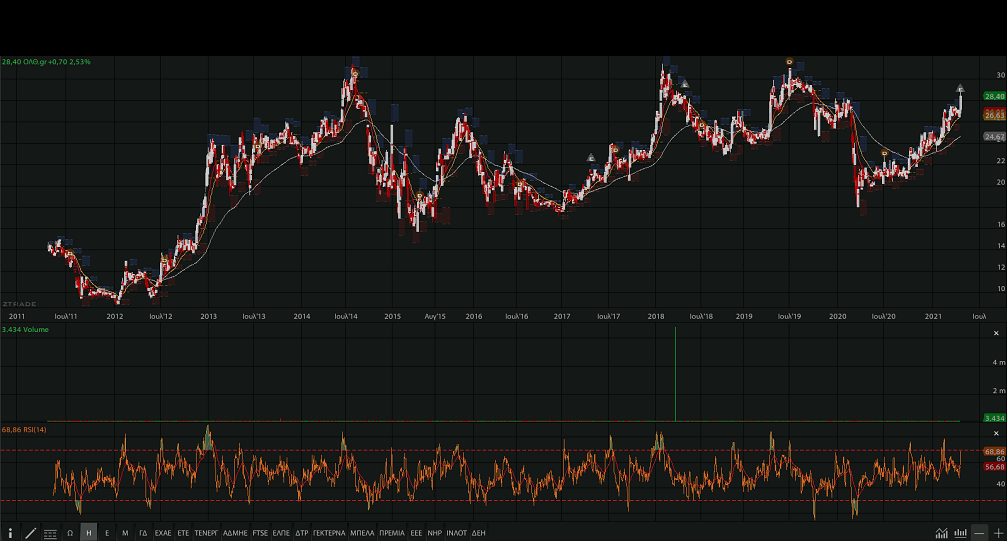1007x541 pixels.
Task: Open the indicators chart icon
Action: coord(941,533)
